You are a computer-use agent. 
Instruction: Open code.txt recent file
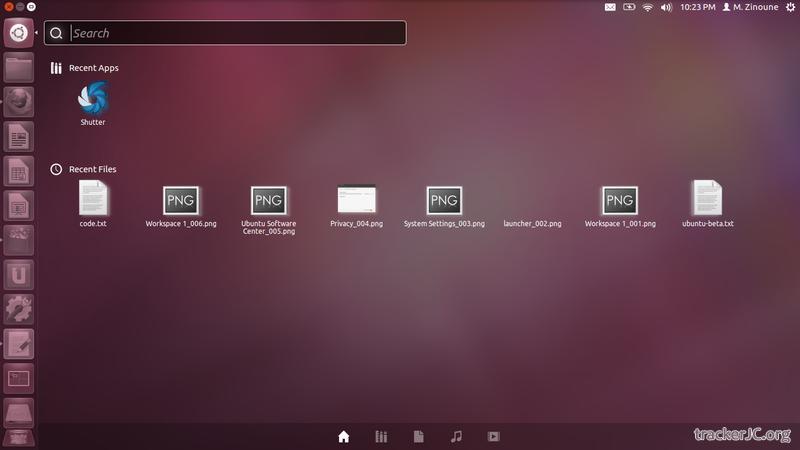coord(93,199)
